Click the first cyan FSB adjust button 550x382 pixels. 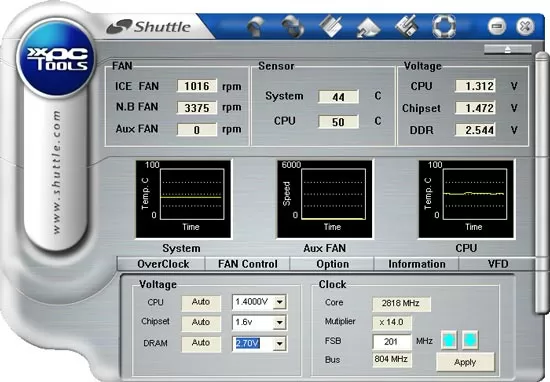click(x=449, y=340)
